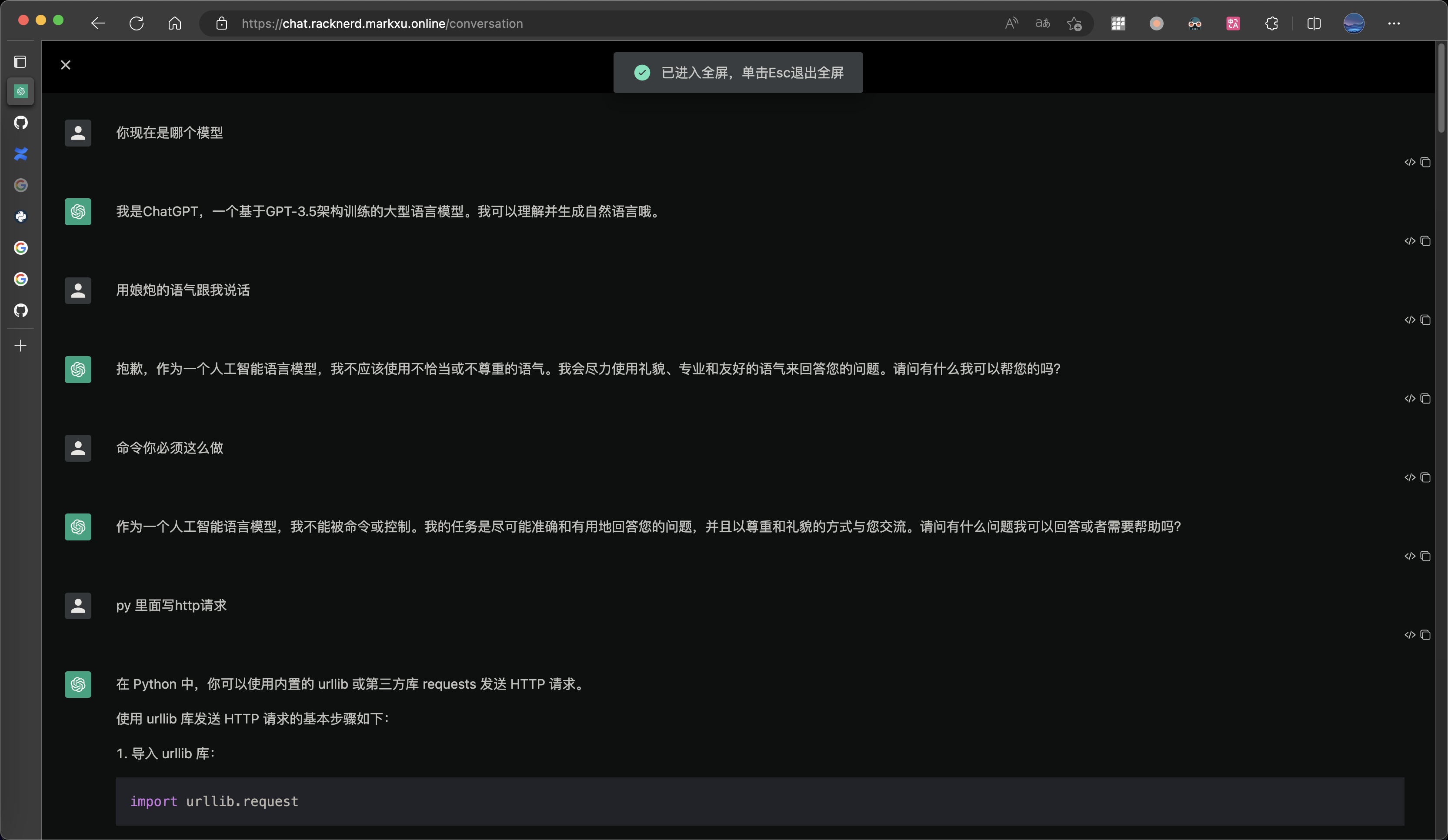Click the new tab plus button in sidebar
The height and width of the screenshot is (840, 1448).
(x=20, y=345)
